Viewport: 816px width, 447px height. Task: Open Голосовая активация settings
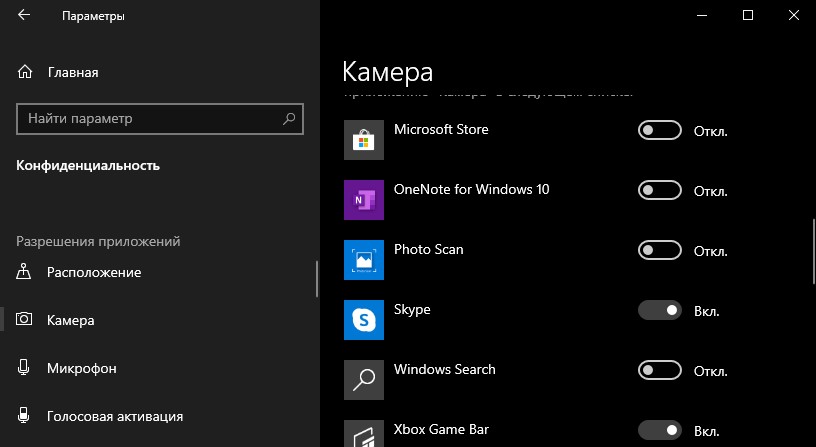pyautogui.click(x=114, y=416)
